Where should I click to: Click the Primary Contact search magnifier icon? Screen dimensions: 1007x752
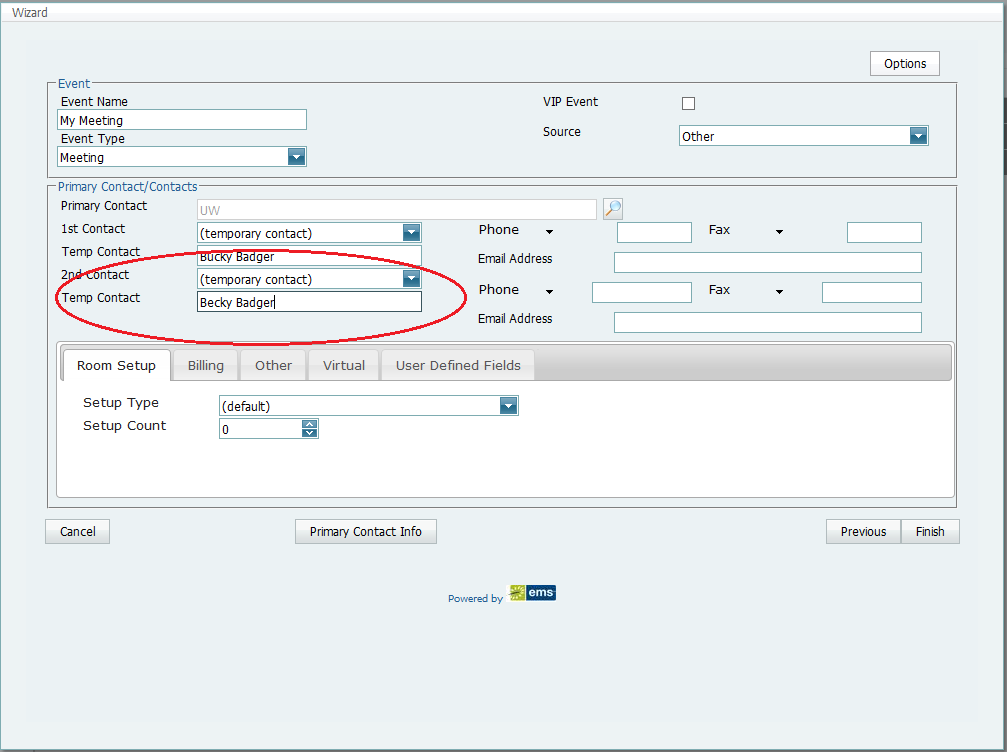pos(613,209)
